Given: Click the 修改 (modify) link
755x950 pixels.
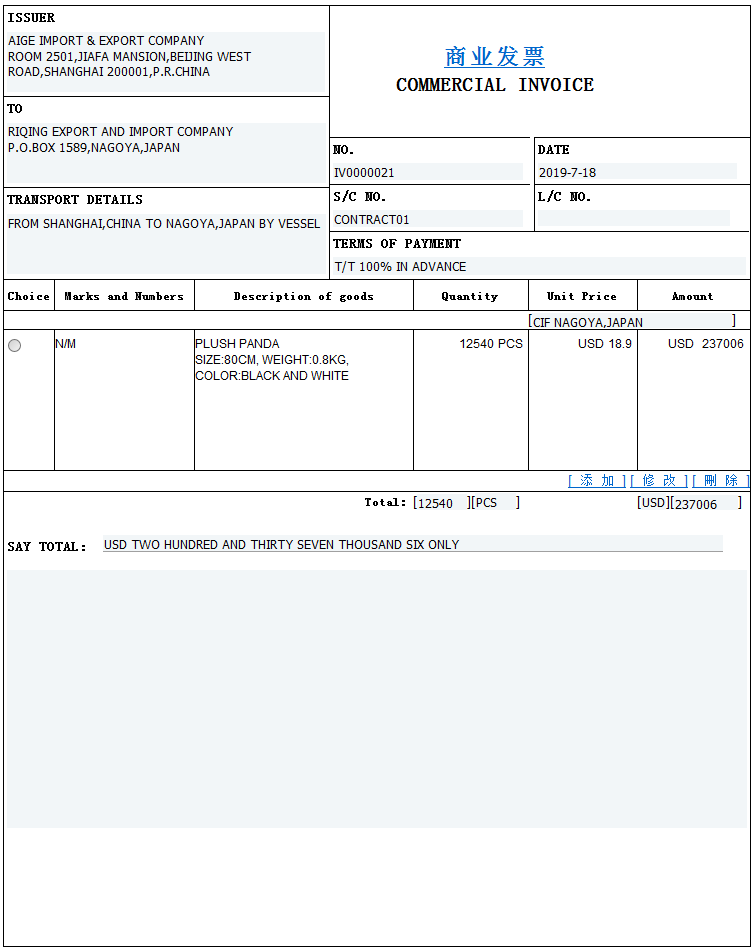Looking at the screenshot, I should [x=659, y=481].
